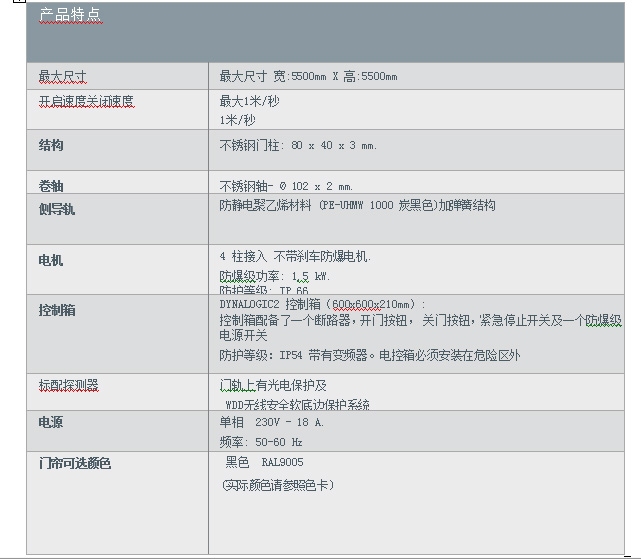Select the 最大尺寸 row label
The width and height of the screenshot is (641, 559).
62,76
